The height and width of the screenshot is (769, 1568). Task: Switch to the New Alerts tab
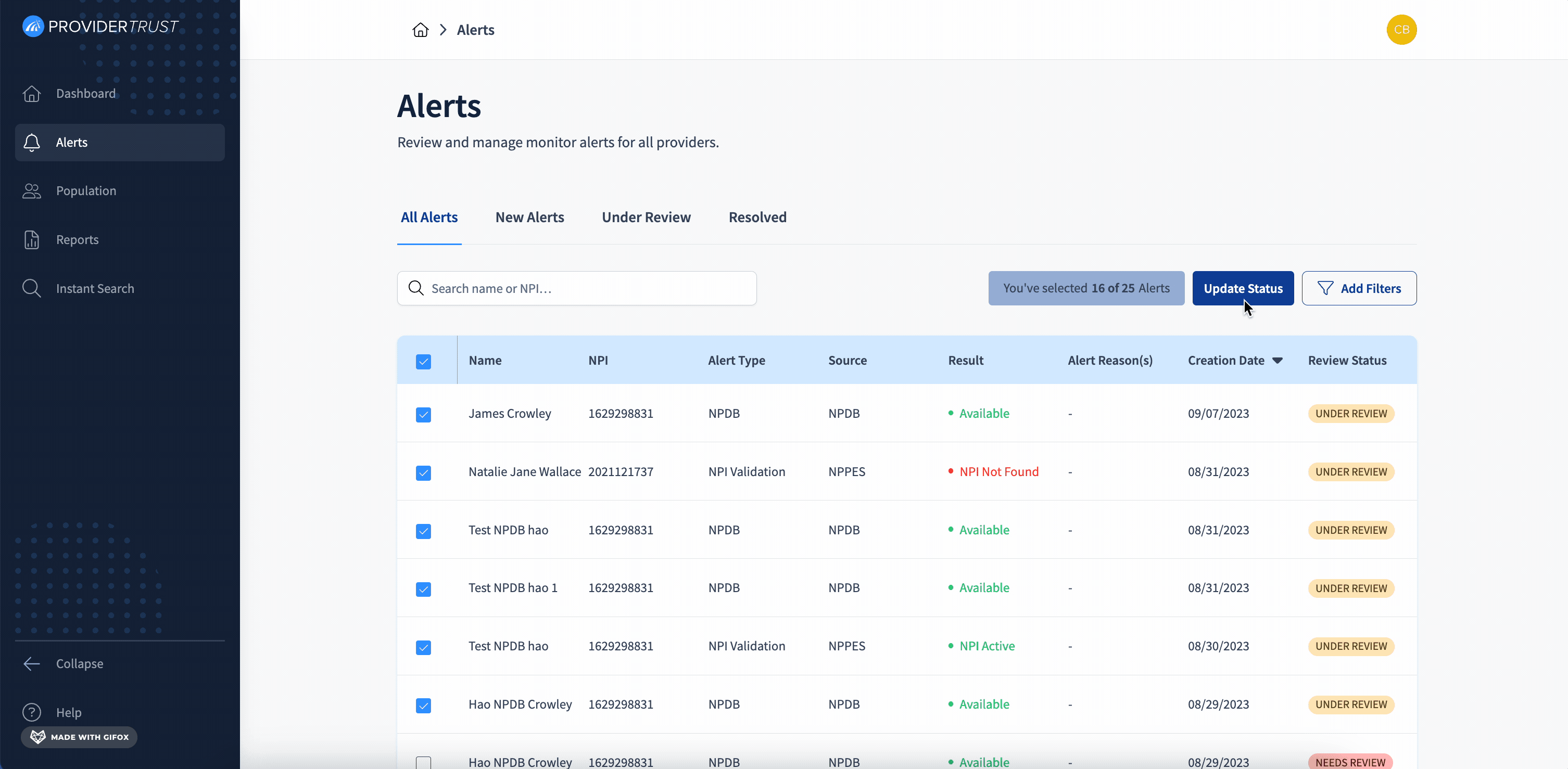[x=529, y=217]
